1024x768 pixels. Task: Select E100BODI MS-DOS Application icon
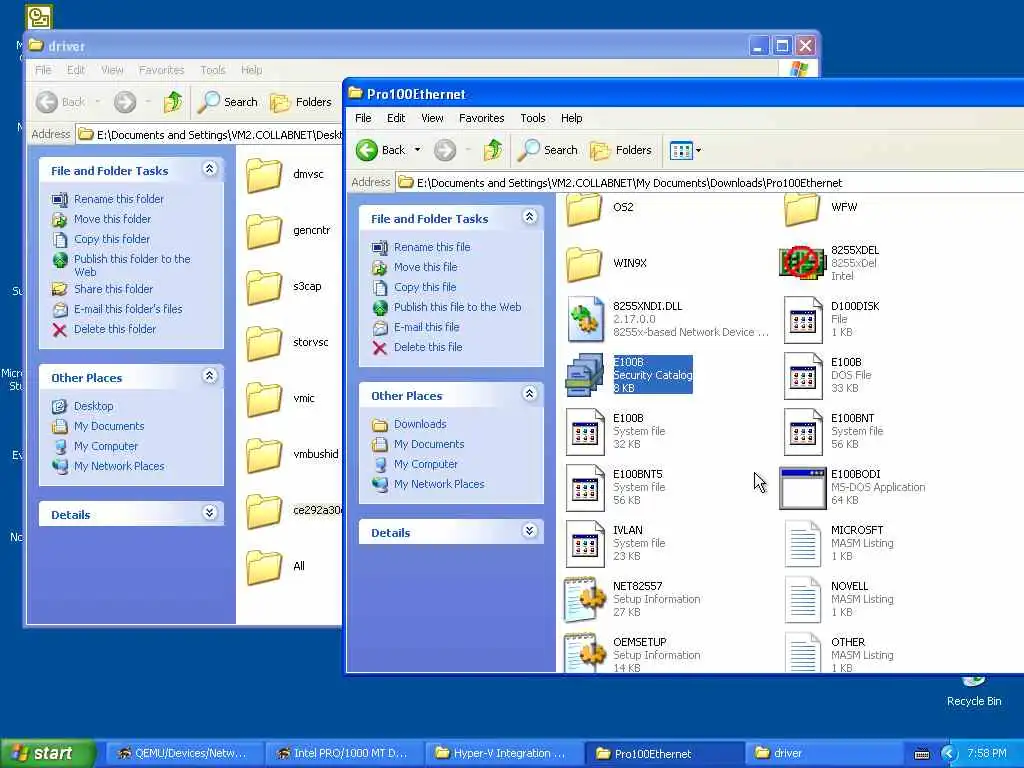point(802,488)
